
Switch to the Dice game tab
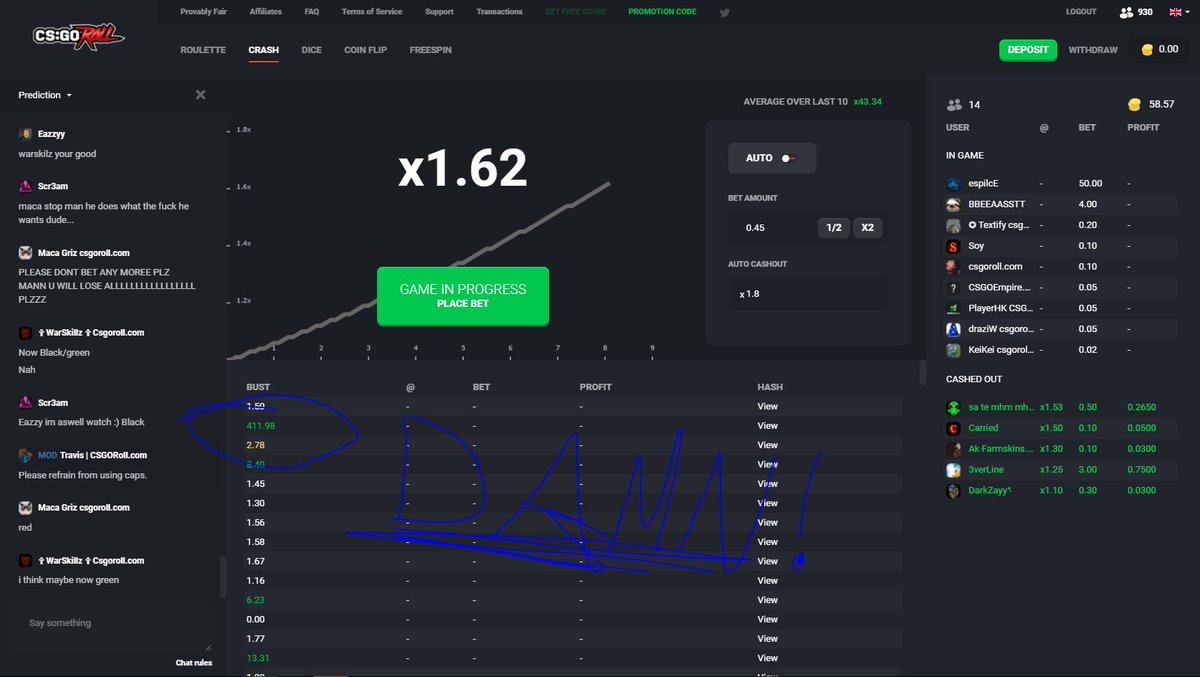[x=311, y=50]
